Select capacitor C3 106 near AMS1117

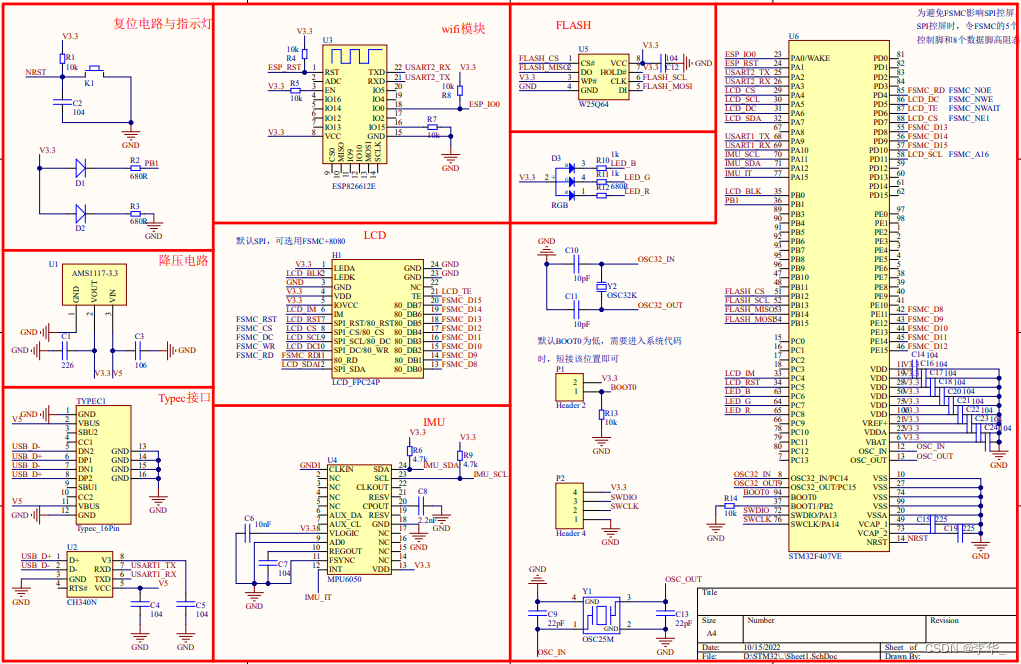(139, 350)
